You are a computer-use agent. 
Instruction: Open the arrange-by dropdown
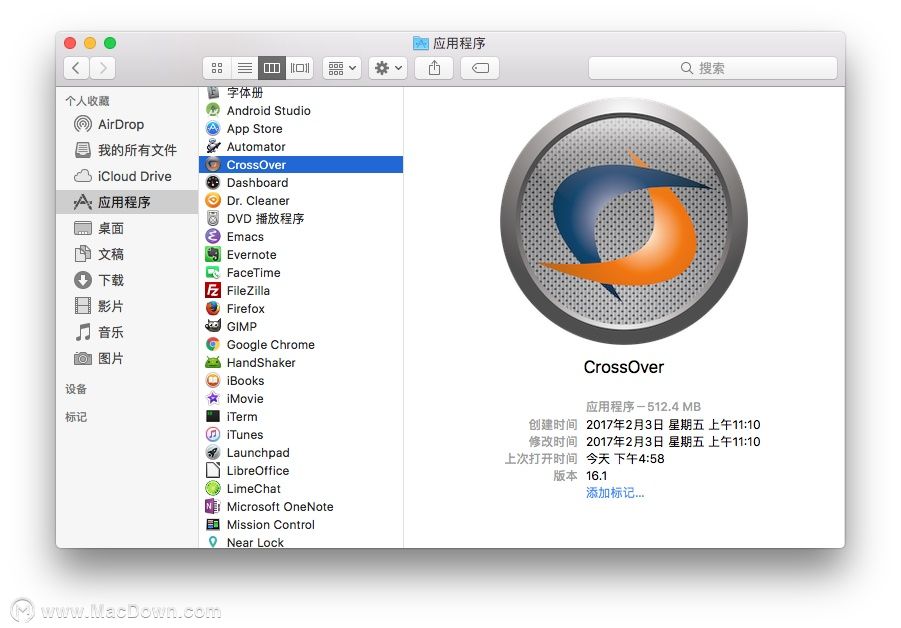[342, 68]
